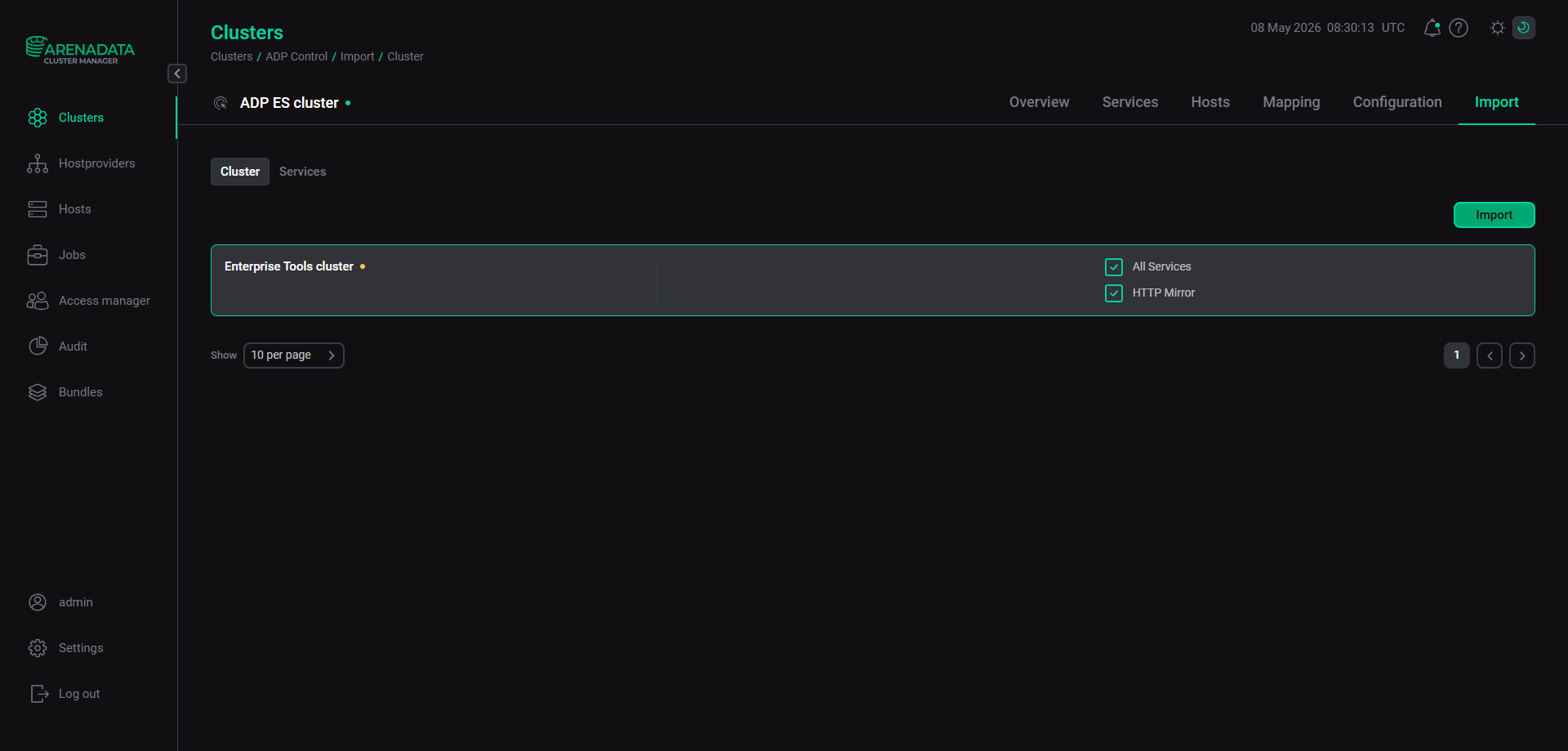Click the Clusters sidebar icon
This screenshot has height=751, width=1568.
coord(38,118)
